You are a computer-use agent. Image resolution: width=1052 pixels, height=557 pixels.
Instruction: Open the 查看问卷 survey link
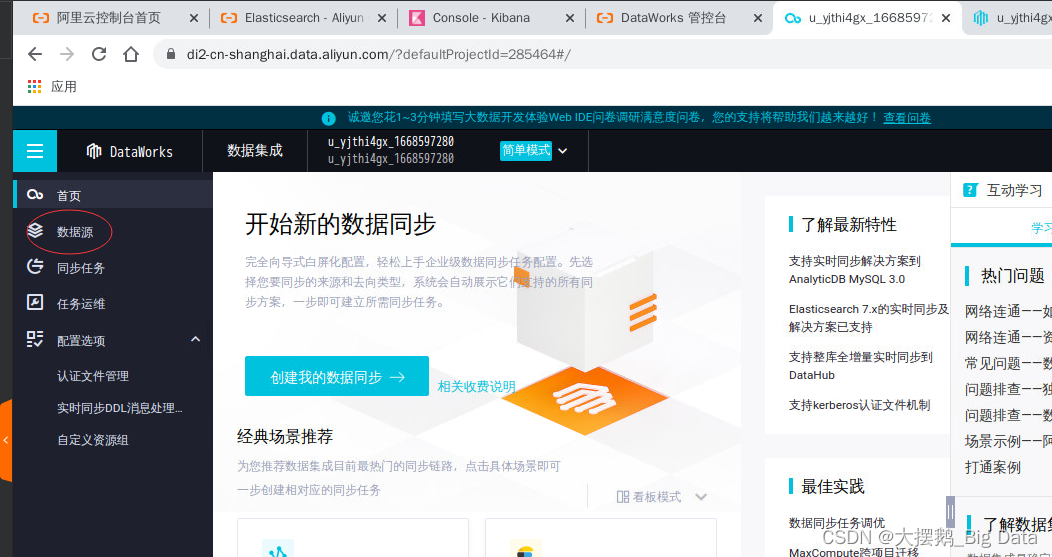(907, 118)
